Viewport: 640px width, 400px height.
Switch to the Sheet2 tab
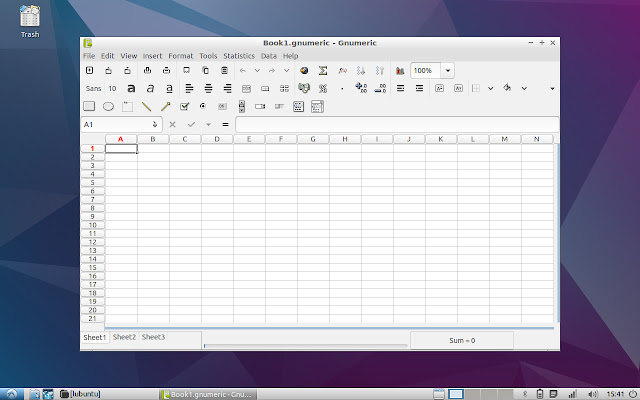tap(124, 337)
